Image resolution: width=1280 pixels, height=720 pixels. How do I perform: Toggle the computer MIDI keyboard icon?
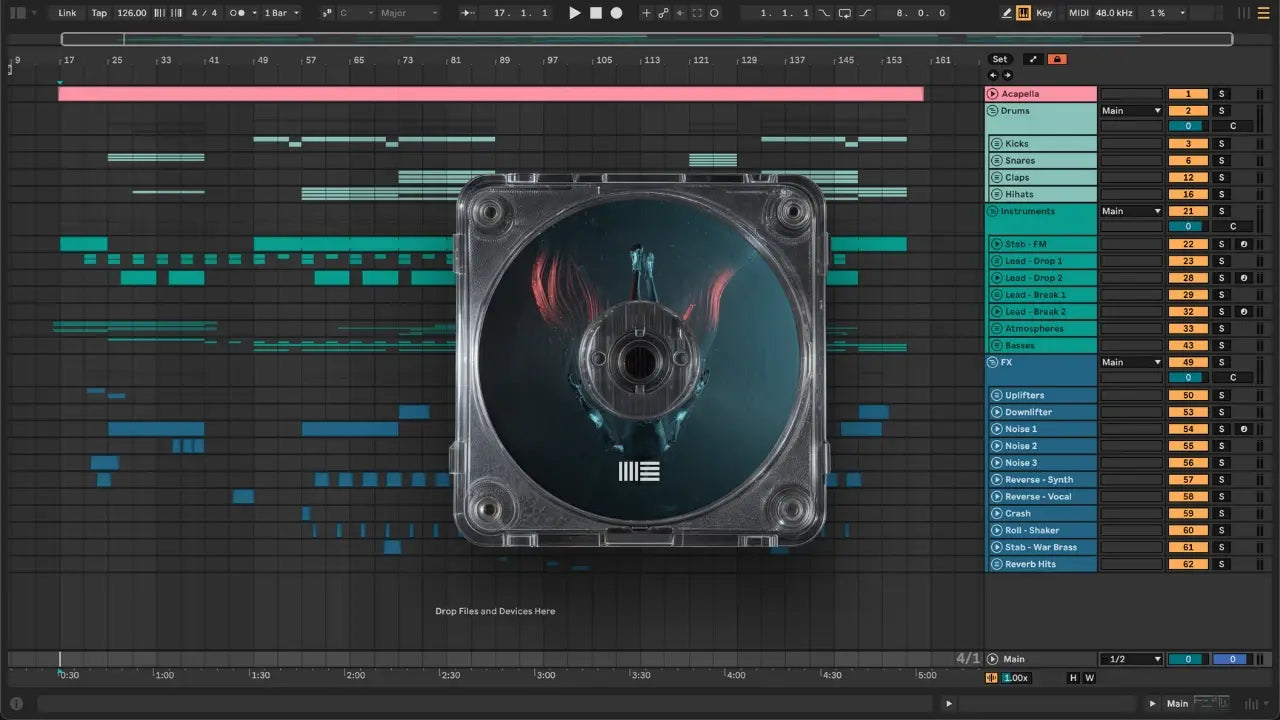1024,13
